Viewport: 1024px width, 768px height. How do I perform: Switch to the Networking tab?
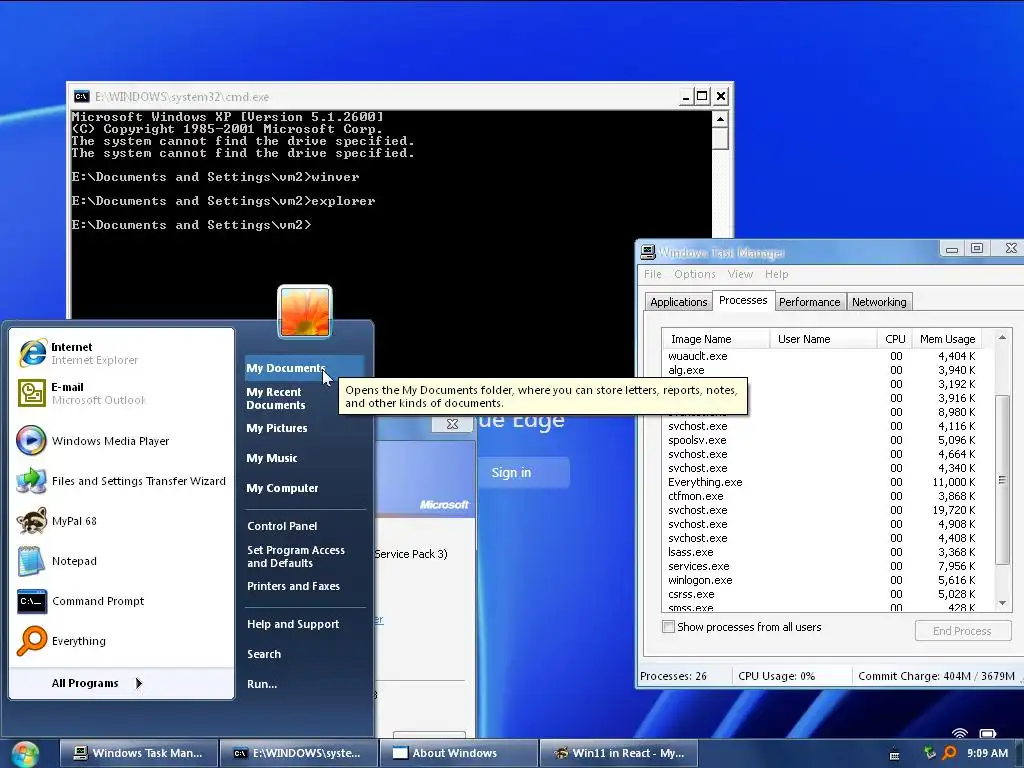click(x=879, y=302)
